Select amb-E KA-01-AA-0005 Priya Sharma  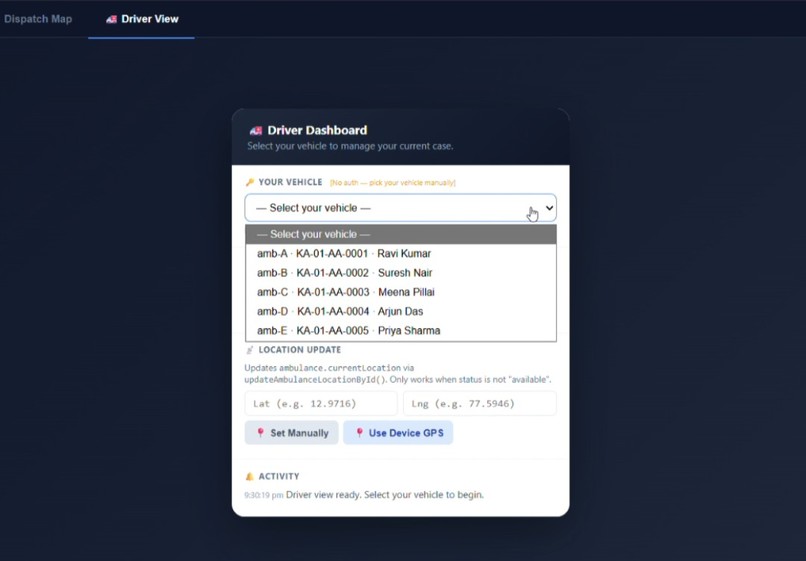(401, 331)
